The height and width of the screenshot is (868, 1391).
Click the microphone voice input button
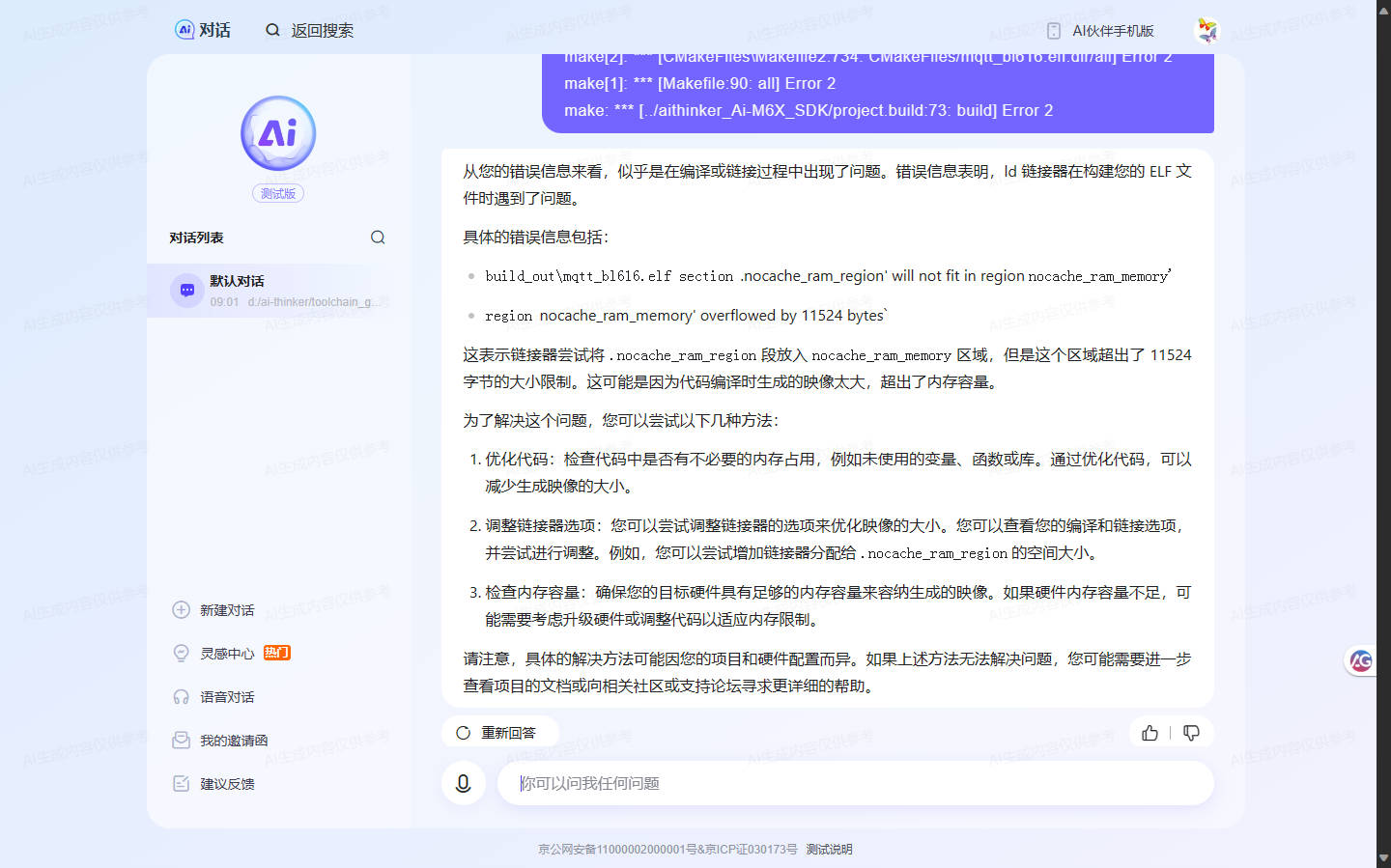pyautogui.click(x=464, y=783)
